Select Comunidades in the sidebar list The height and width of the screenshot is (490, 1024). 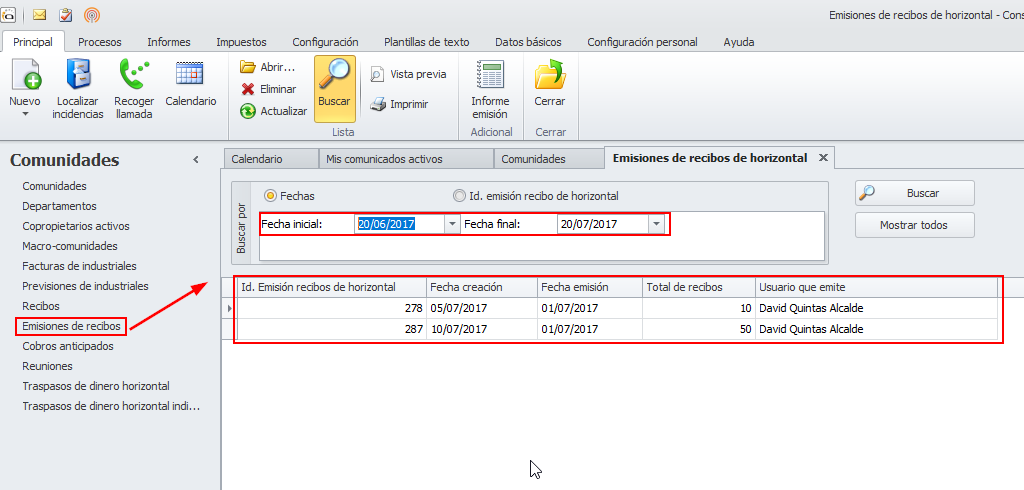[x=54, y=186]
